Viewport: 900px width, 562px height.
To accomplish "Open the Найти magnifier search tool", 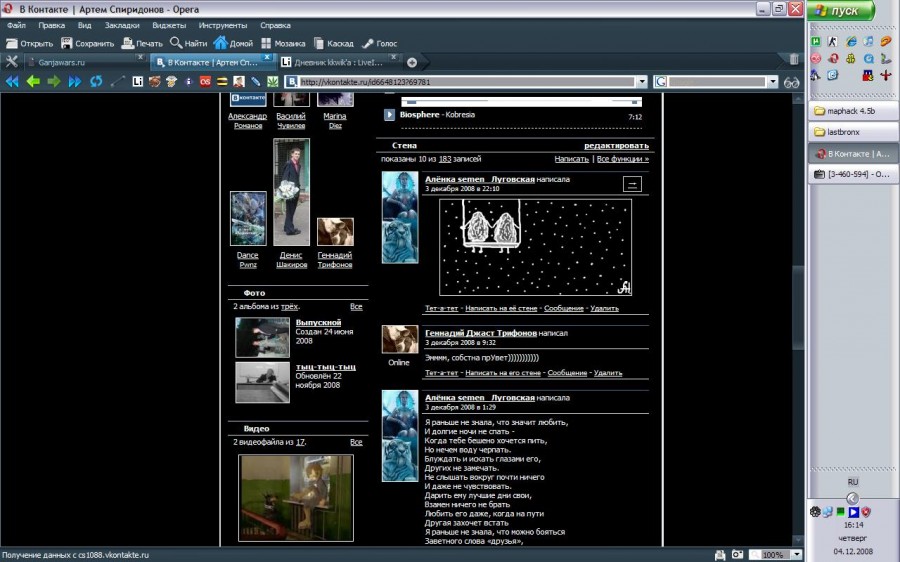I will click(x=188, y=44).
